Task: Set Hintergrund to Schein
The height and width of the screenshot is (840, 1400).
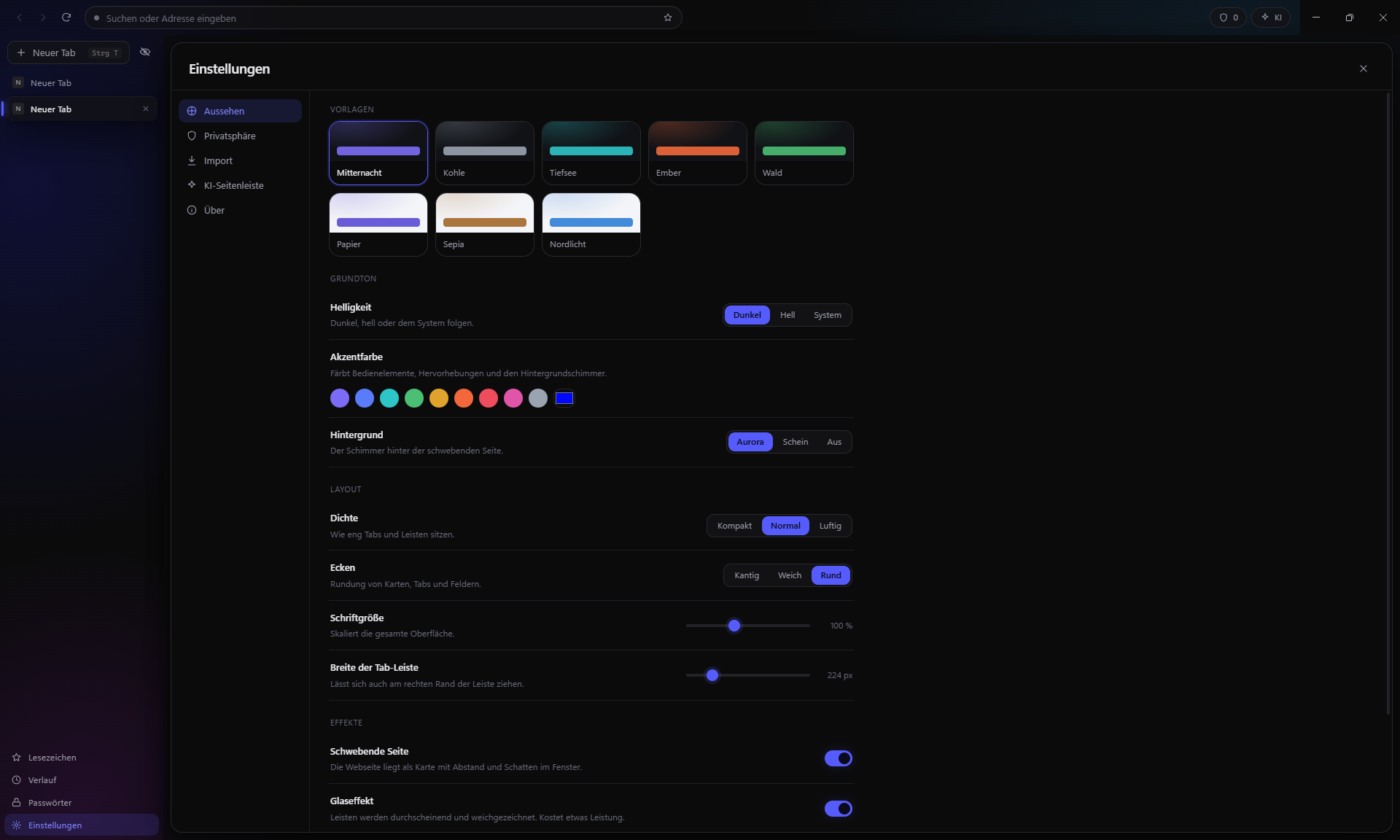Action: 796,442
